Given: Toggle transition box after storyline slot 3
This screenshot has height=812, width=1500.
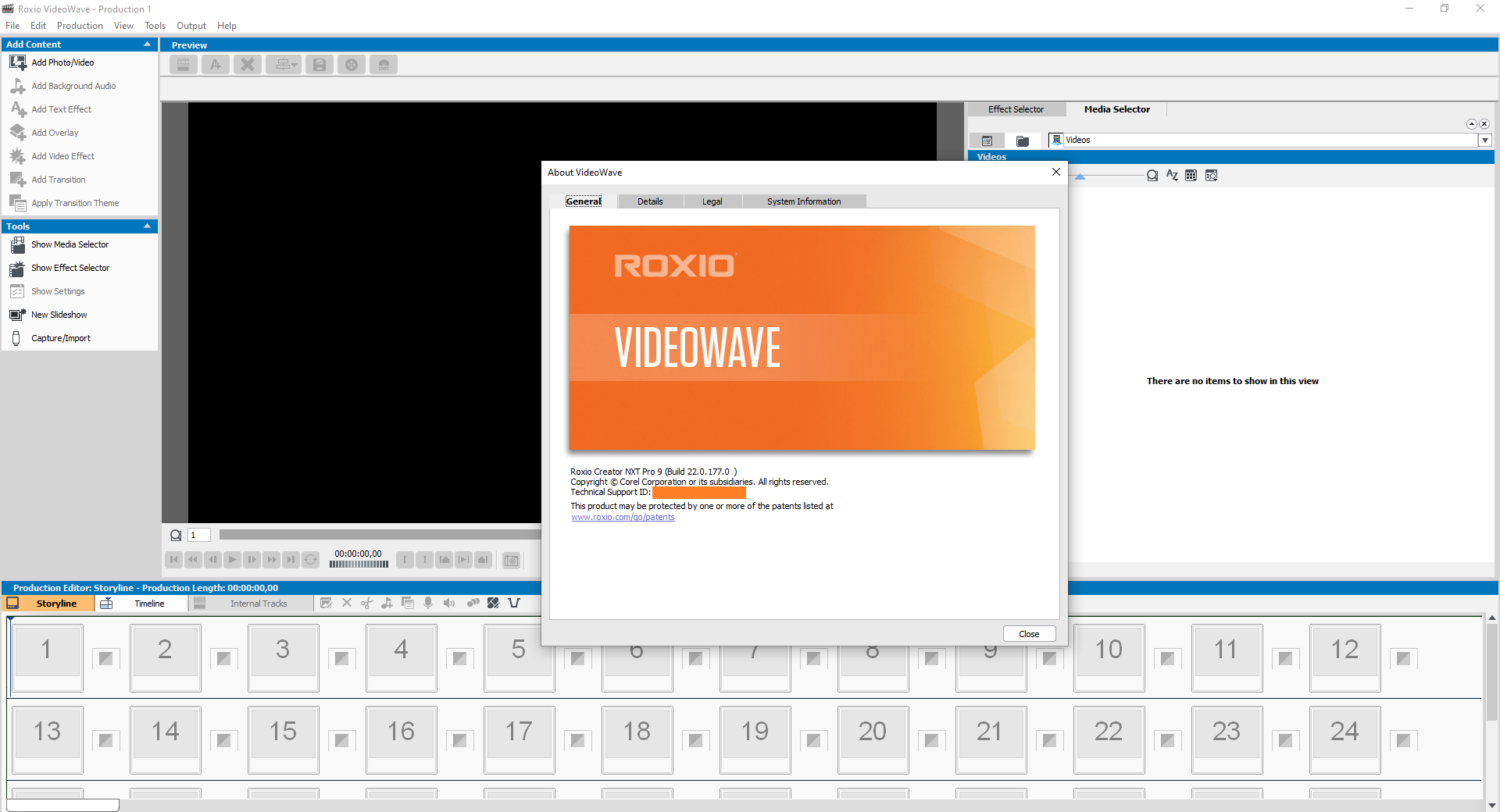Looking at the screenshot, I should point(341,658).
